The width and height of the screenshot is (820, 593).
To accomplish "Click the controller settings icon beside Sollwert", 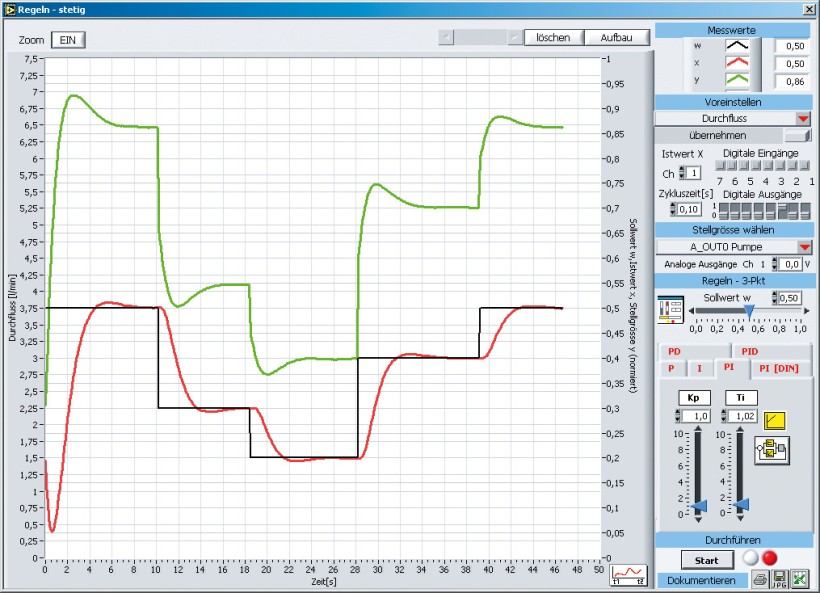I will point(669,309).
